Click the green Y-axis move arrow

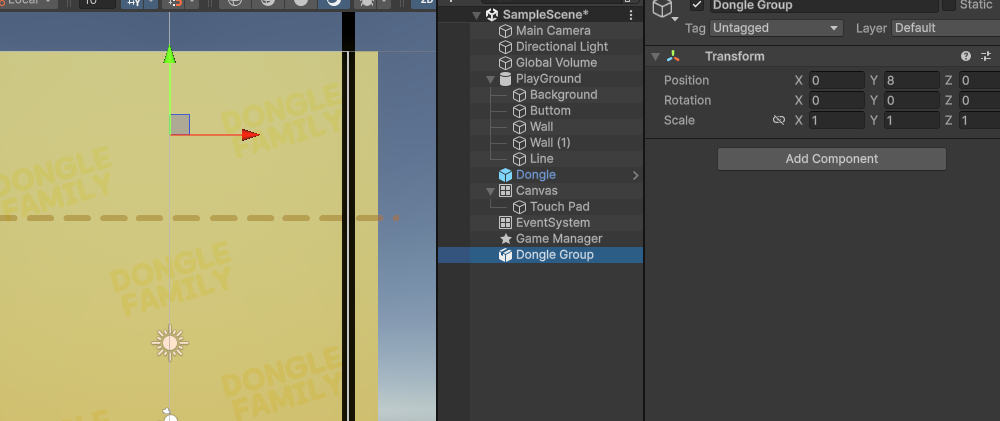pos(169,55)
